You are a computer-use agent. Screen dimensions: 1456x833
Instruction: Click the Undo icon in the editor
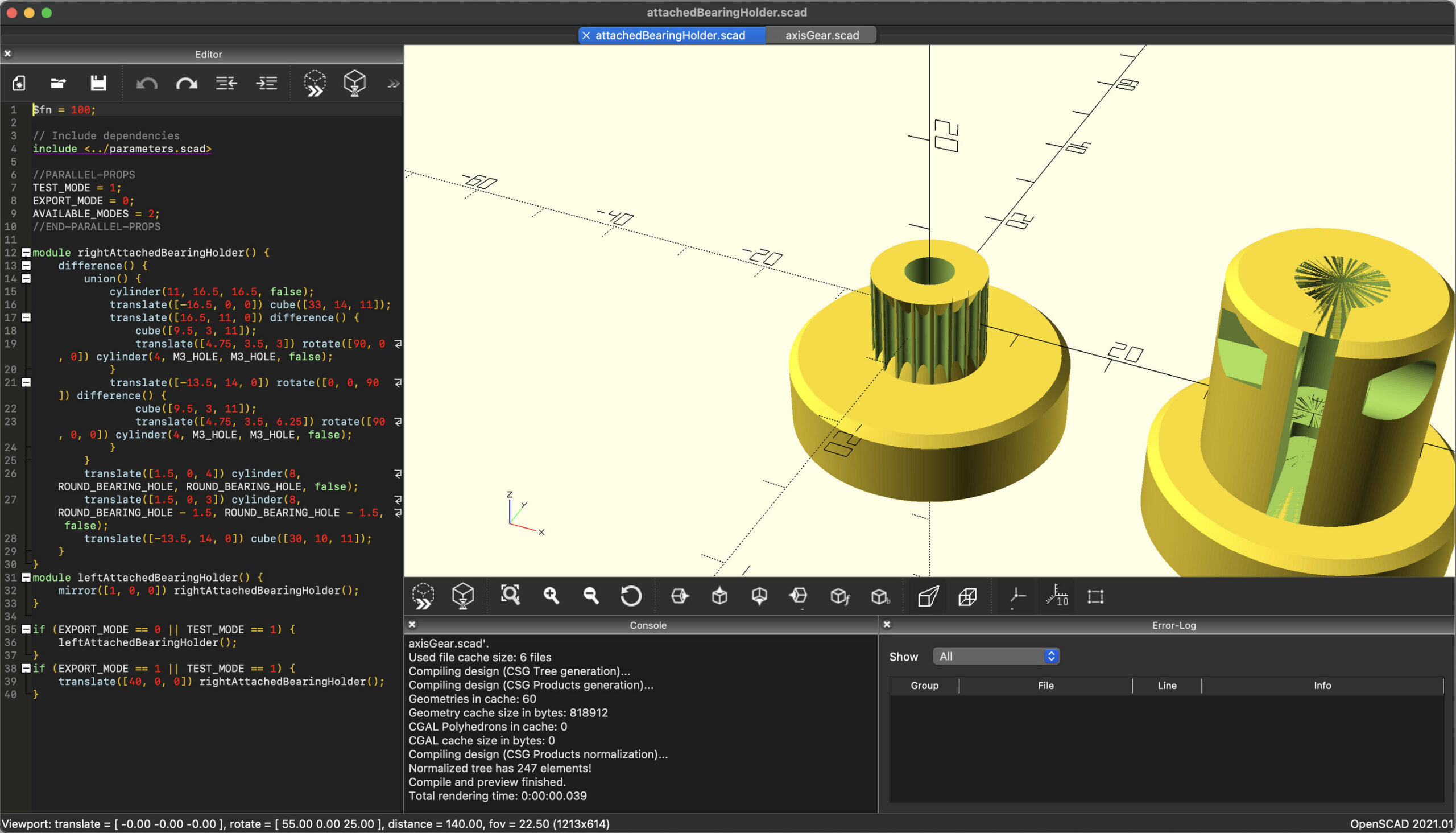click(147, 83)
